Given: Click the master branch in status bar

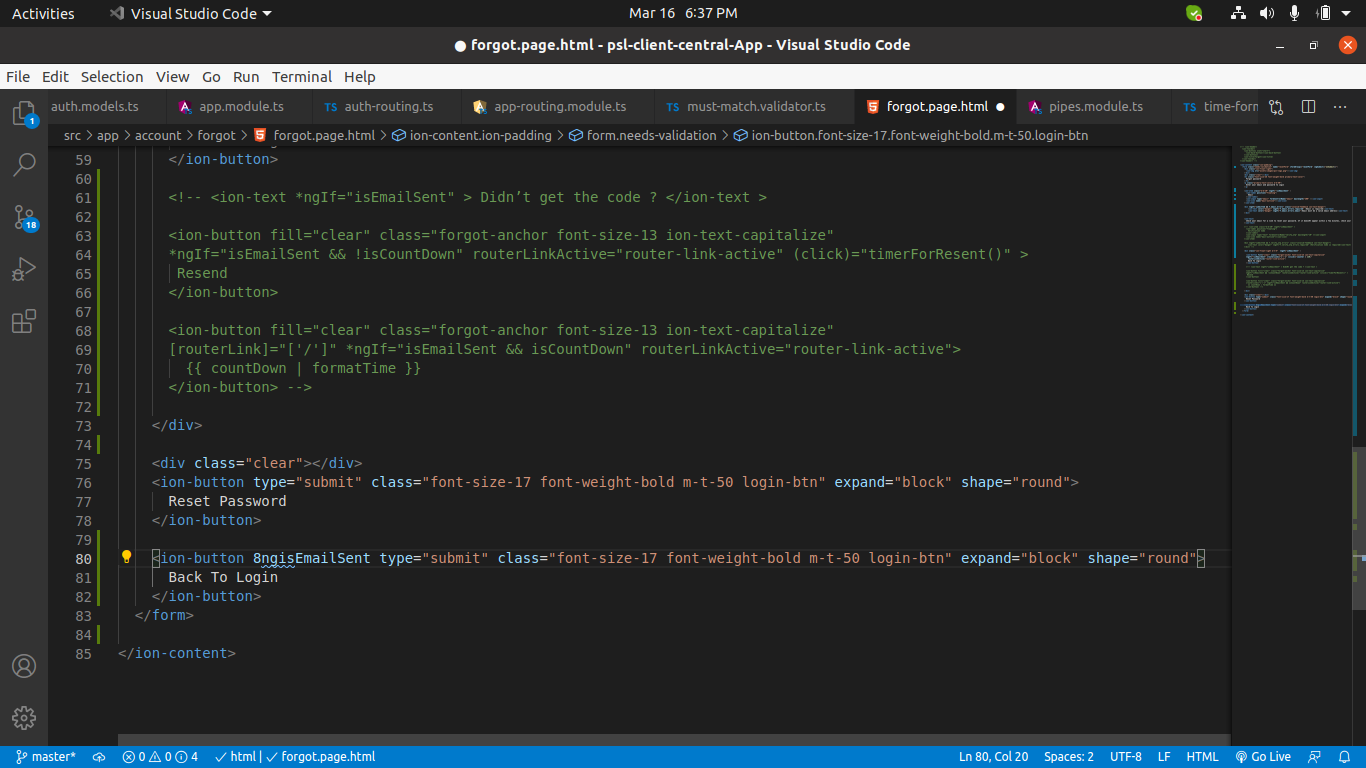Looking at the screenshot, I should point(46,757).
